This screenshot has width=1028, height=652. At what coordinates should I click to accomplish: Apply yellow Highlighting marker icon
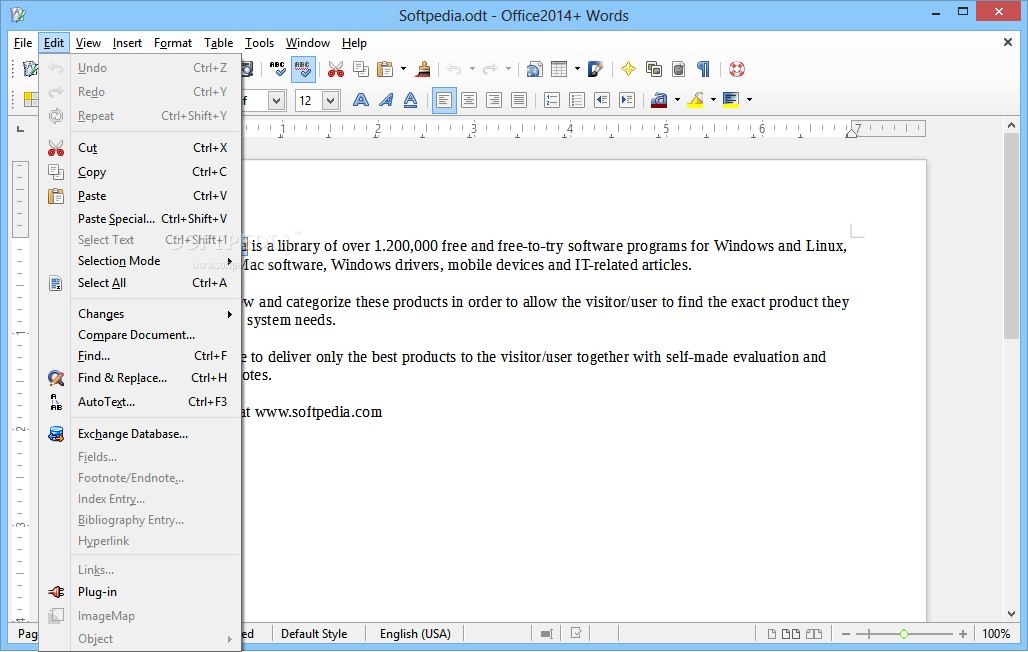tap(696, 100)
